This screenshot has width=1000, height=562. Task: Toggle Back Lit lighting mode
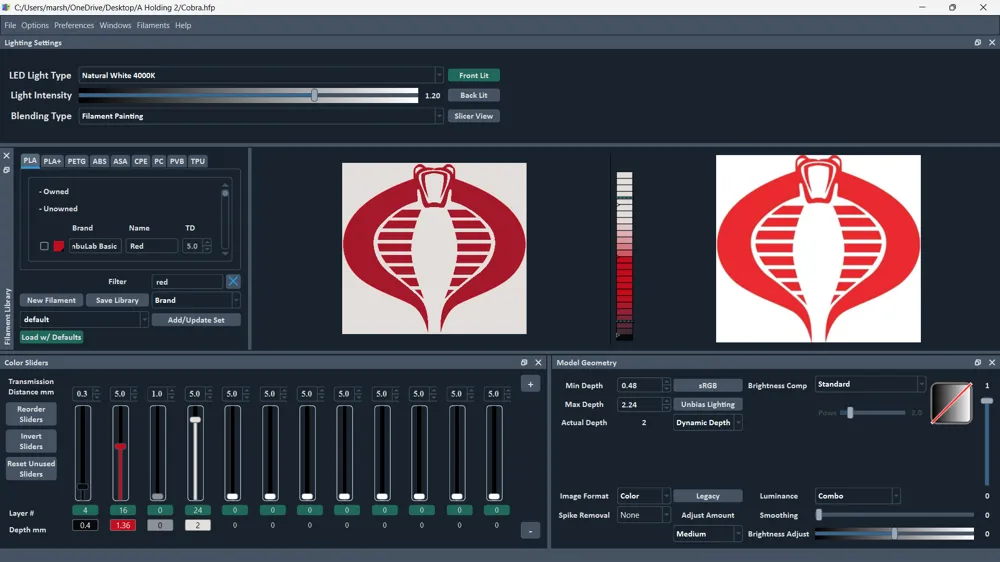click(474, 95)
